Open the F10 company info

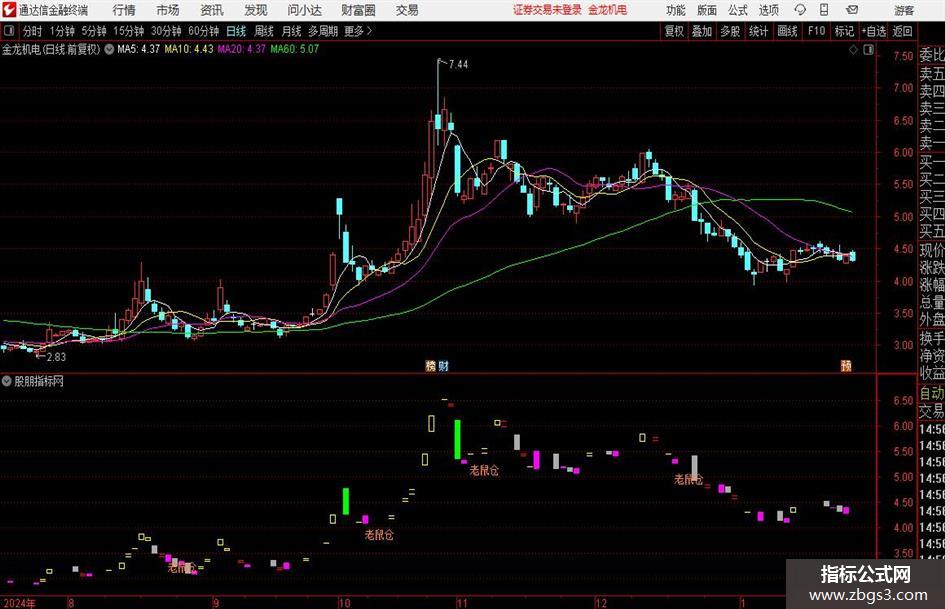817,31
